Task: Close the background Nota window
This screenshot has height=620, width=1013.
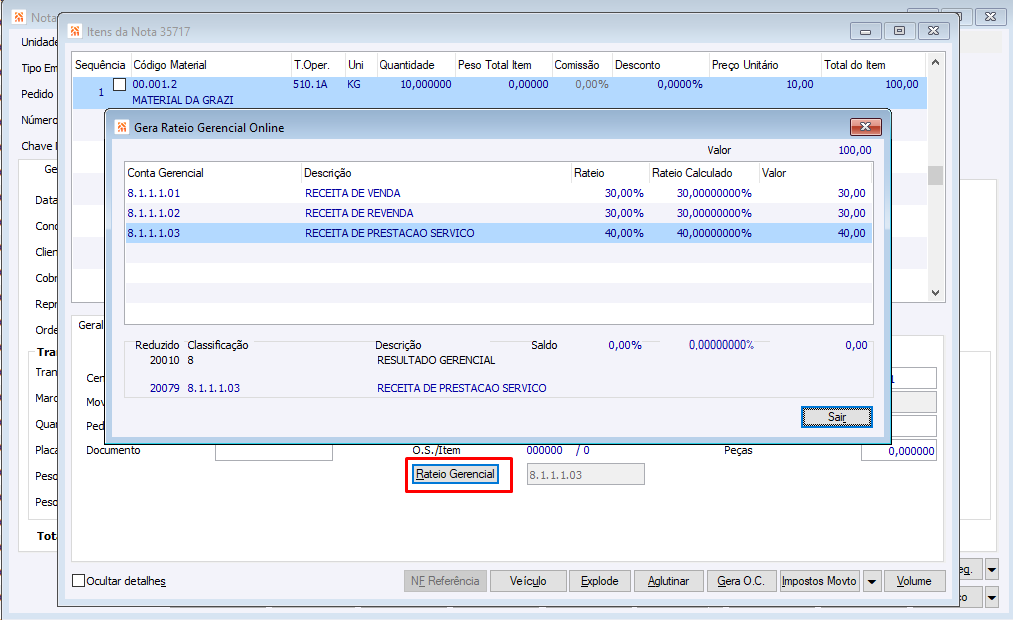Action: pyautogui.click(x=990, y=17)
